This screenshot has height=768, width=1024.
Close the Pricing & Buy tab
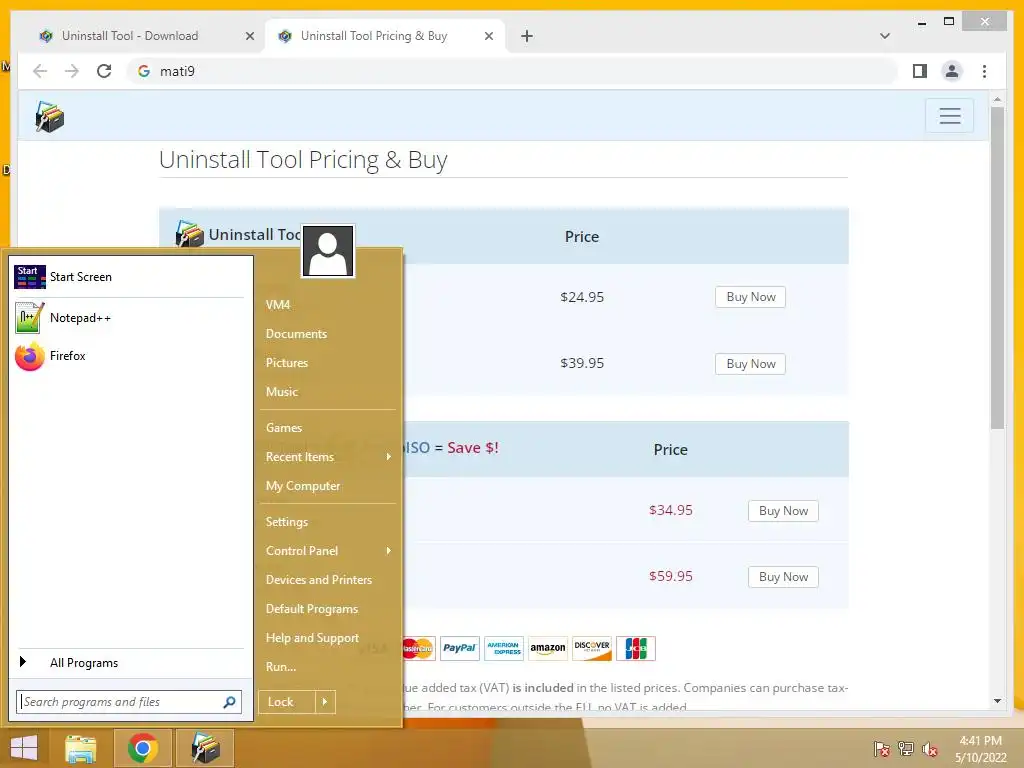click(x=488, y=37)
